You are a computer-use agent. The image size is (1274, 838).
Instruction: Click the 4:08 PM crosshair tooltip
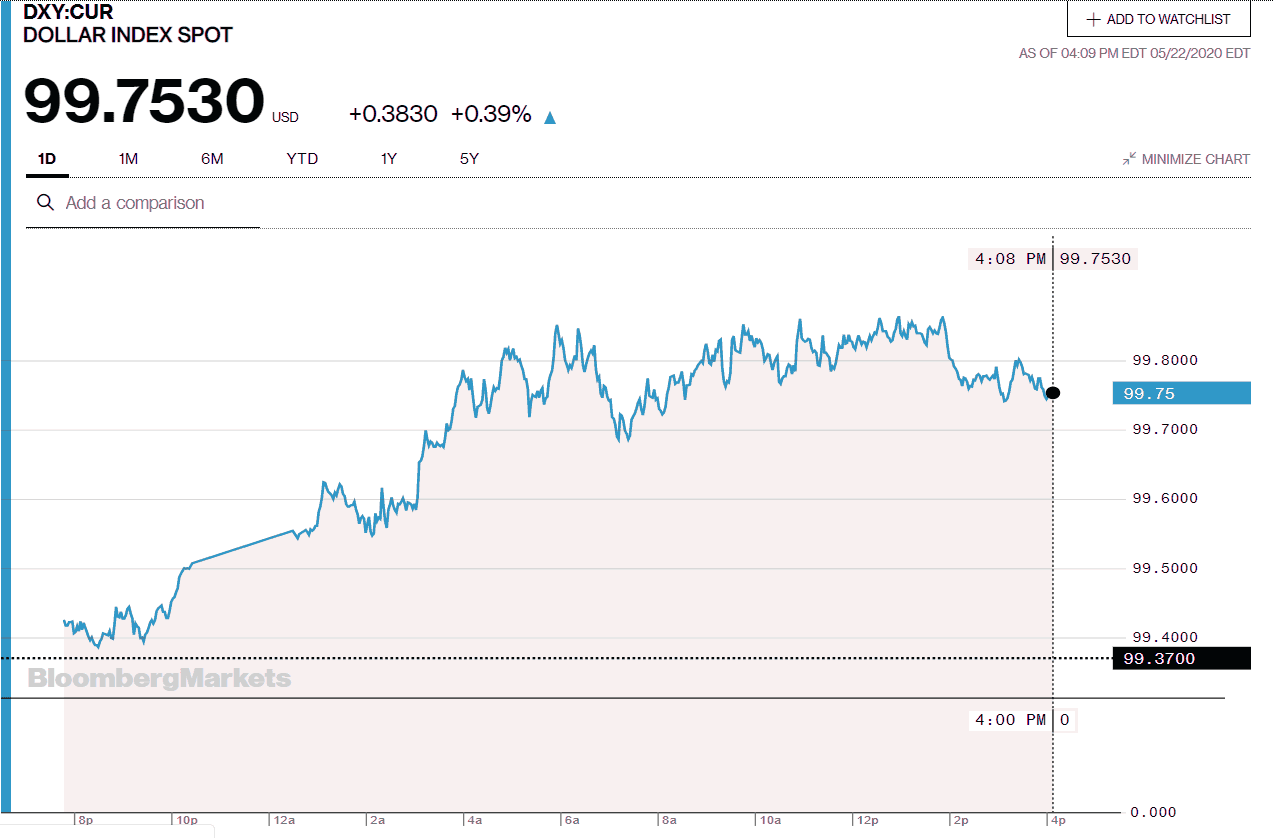tap(1052, 259)
